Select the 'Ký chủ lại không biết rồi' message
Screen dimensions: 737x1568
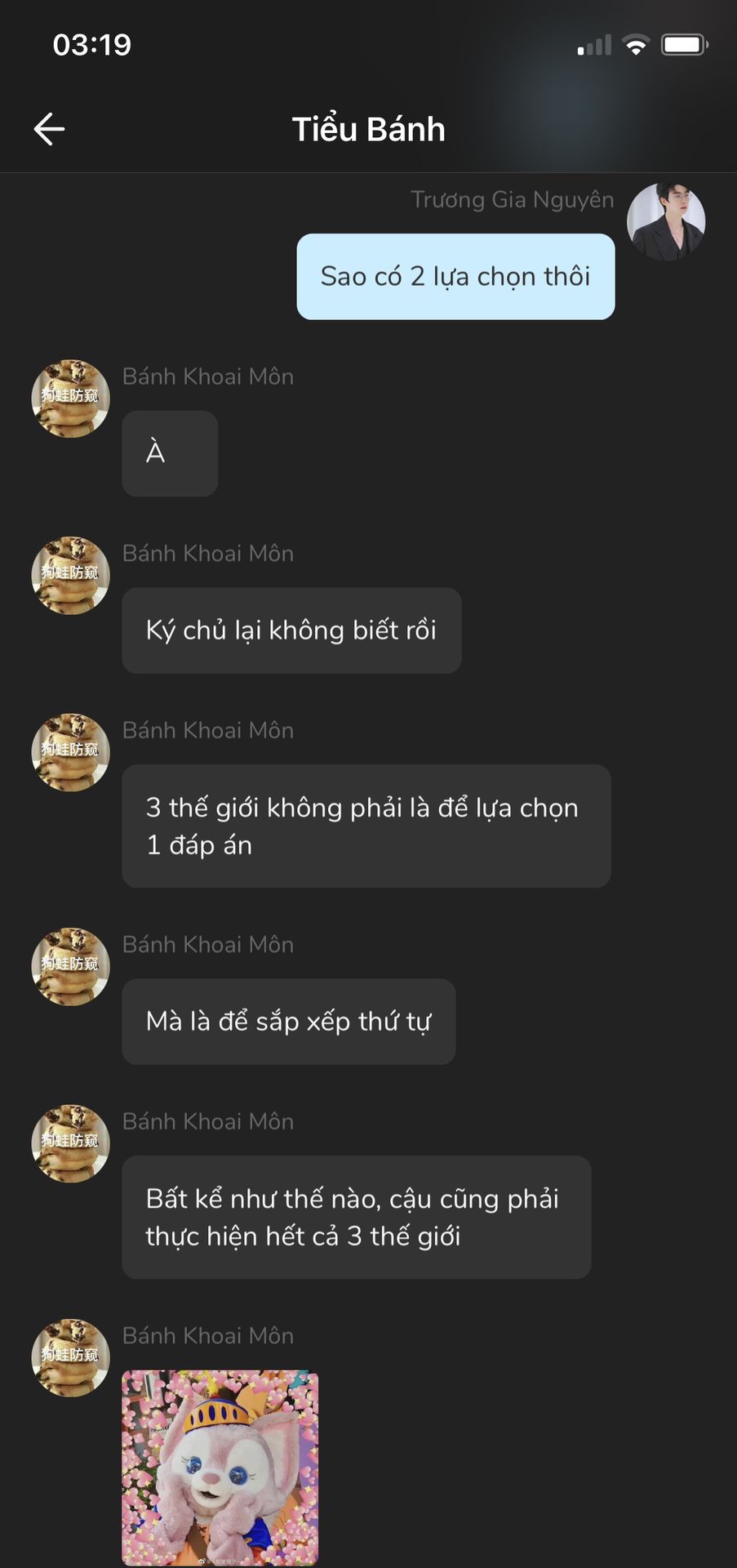coord(291,630)
